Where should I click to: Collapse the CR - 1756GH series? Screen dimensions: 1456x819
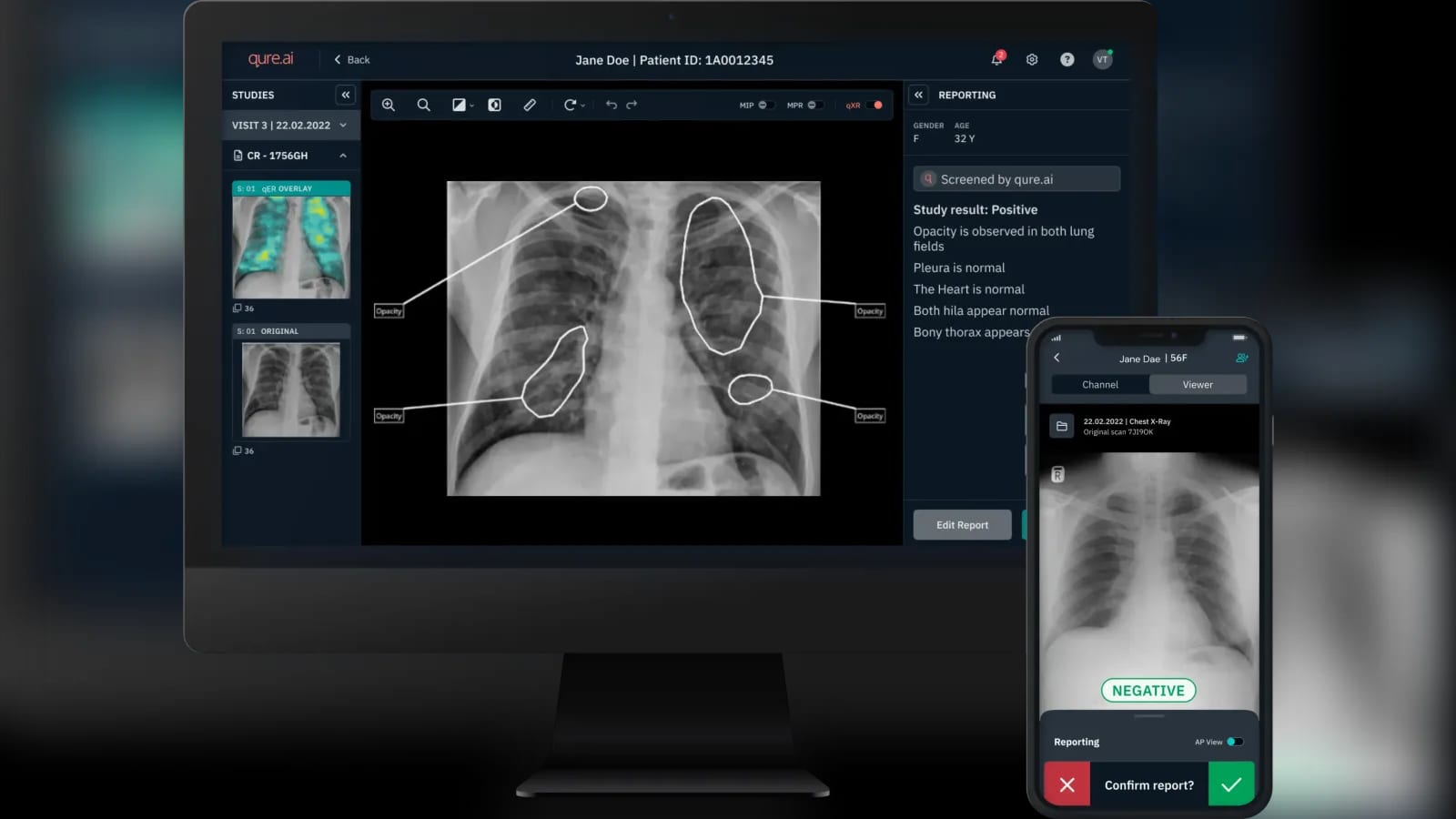click(343, 156)
